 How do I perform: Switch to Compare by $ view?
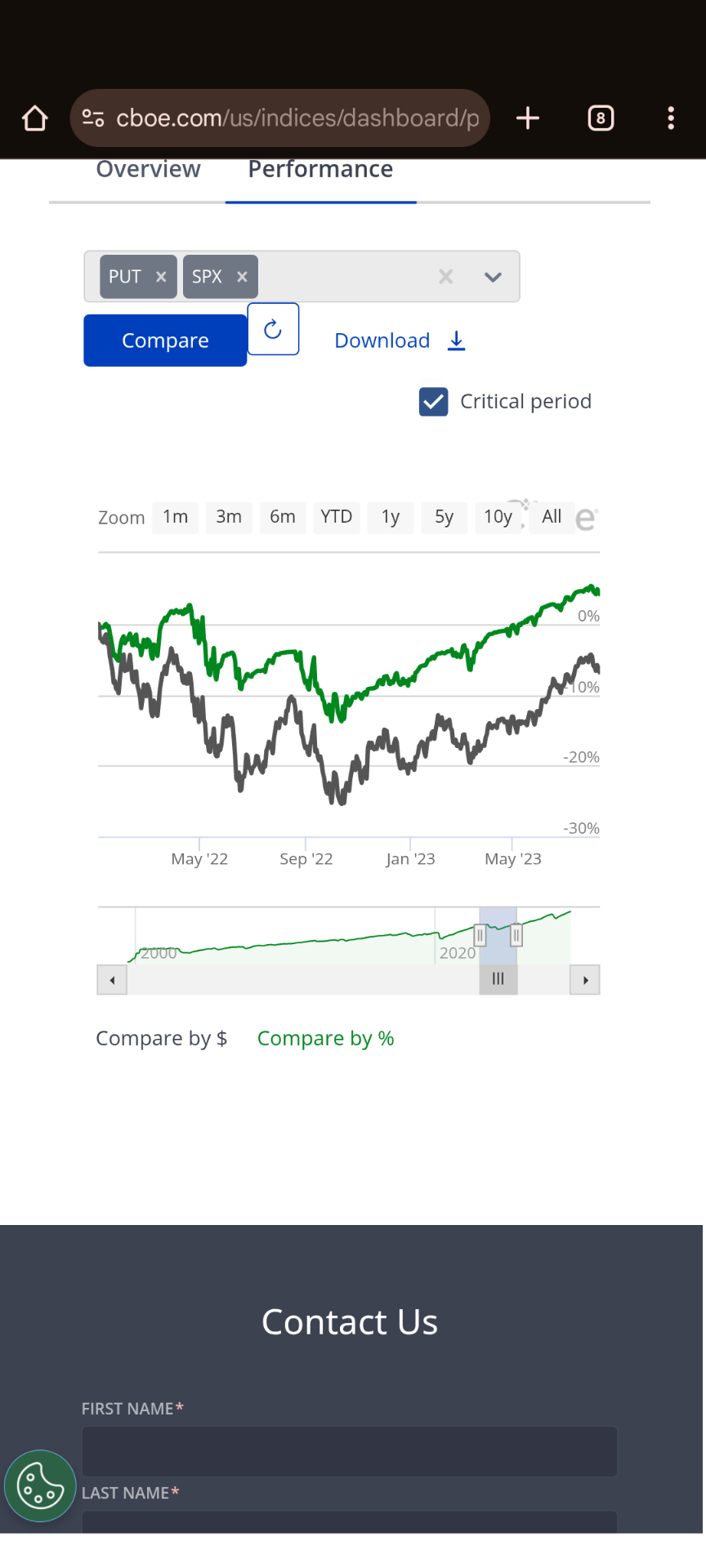tap(162, 1038)
